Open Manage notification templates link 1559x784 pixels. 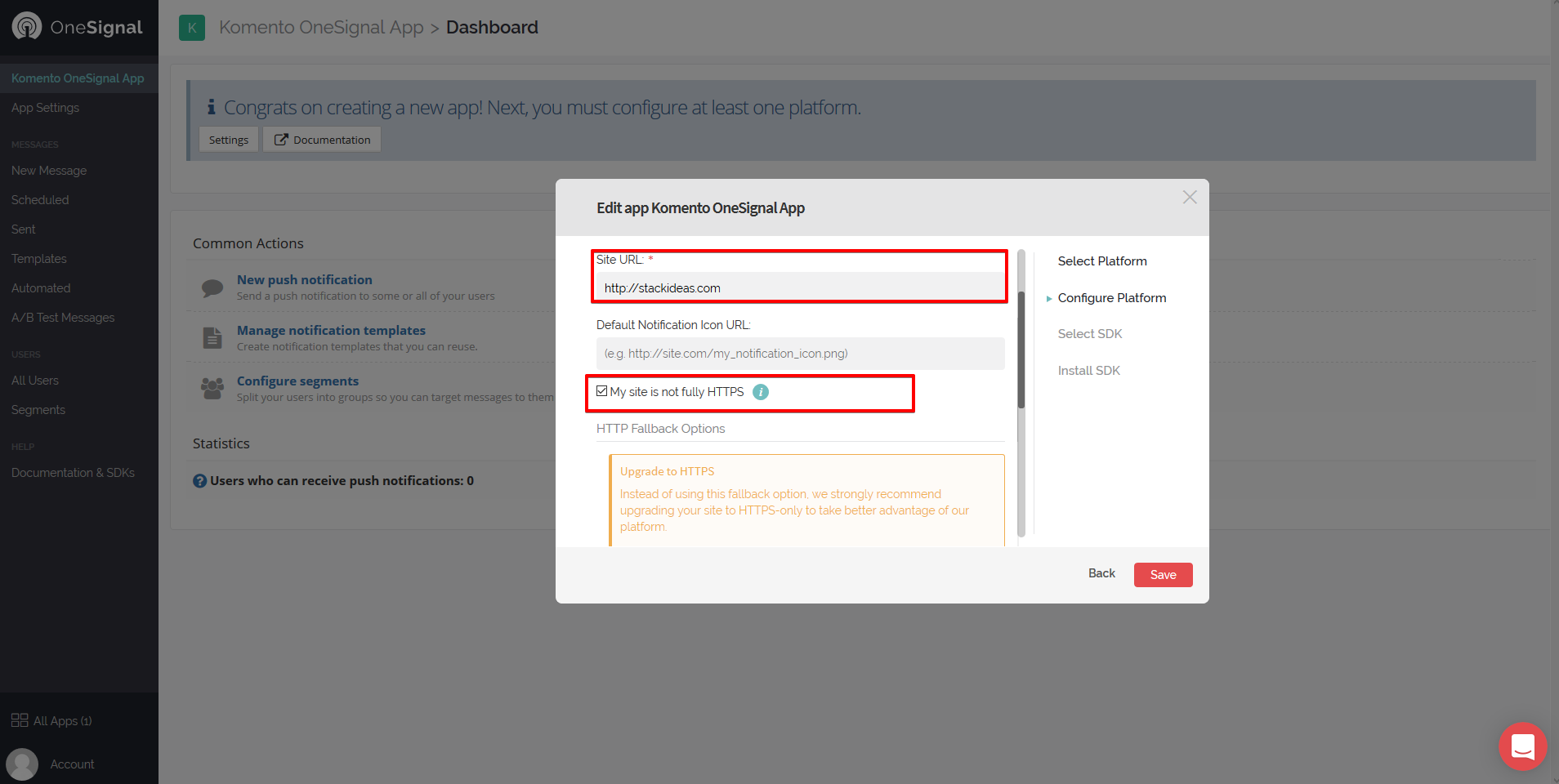point(331,330)
